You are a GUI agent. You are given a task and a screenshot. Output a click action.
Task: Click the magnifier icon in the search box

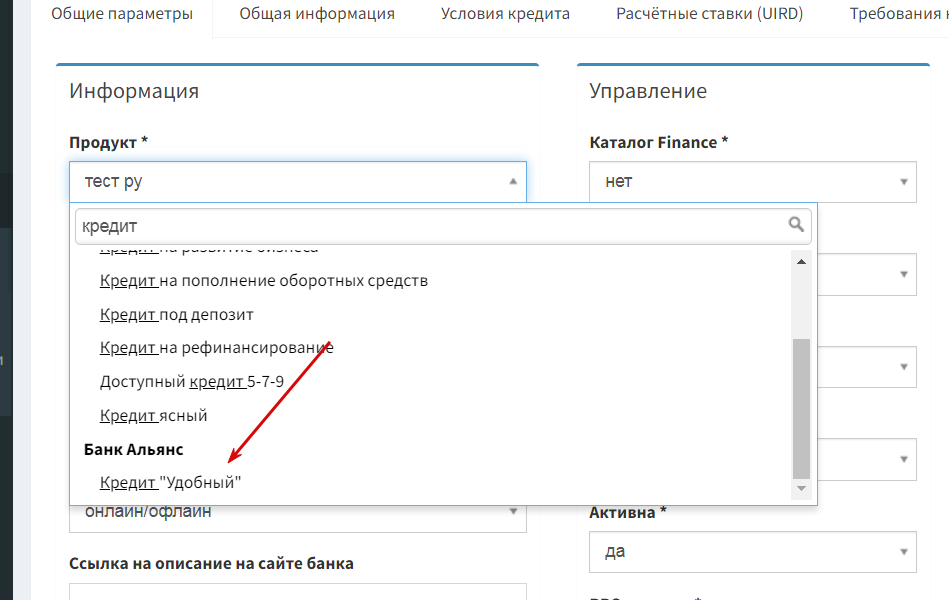[796, 225]
